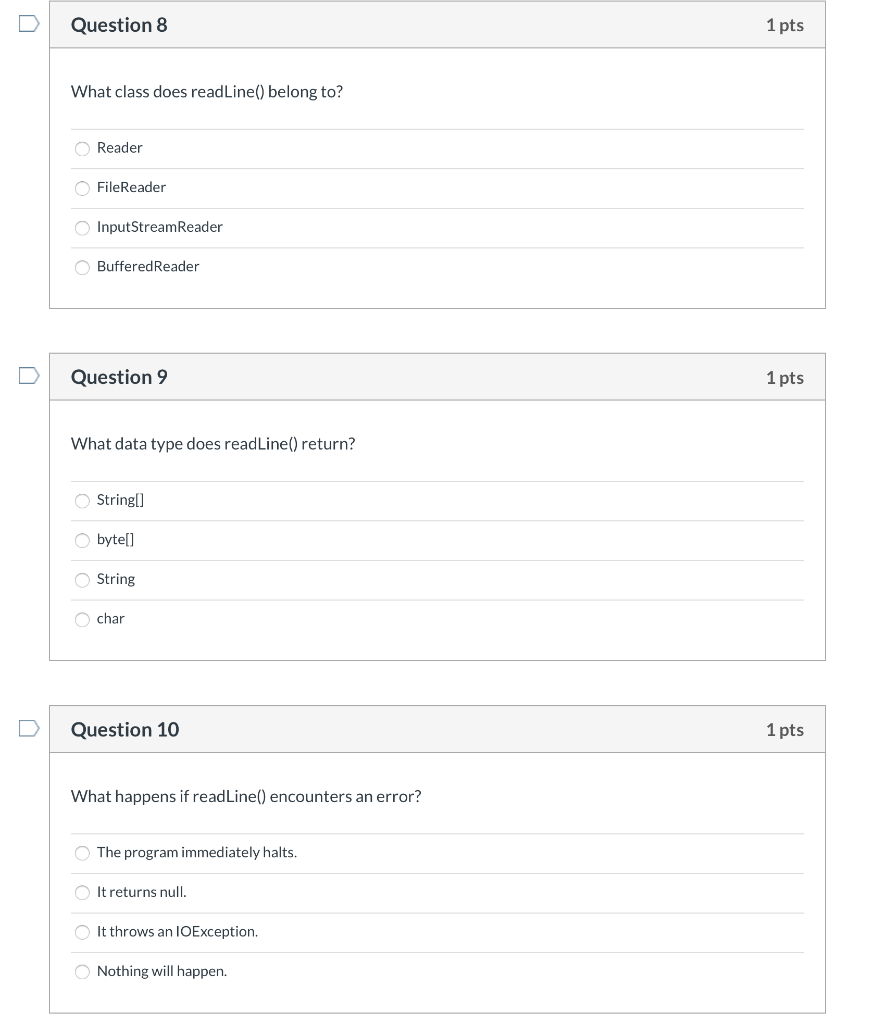Screen dimensions: 874x1024
Task: Choose String as the return type
Action: click(82, 580)
